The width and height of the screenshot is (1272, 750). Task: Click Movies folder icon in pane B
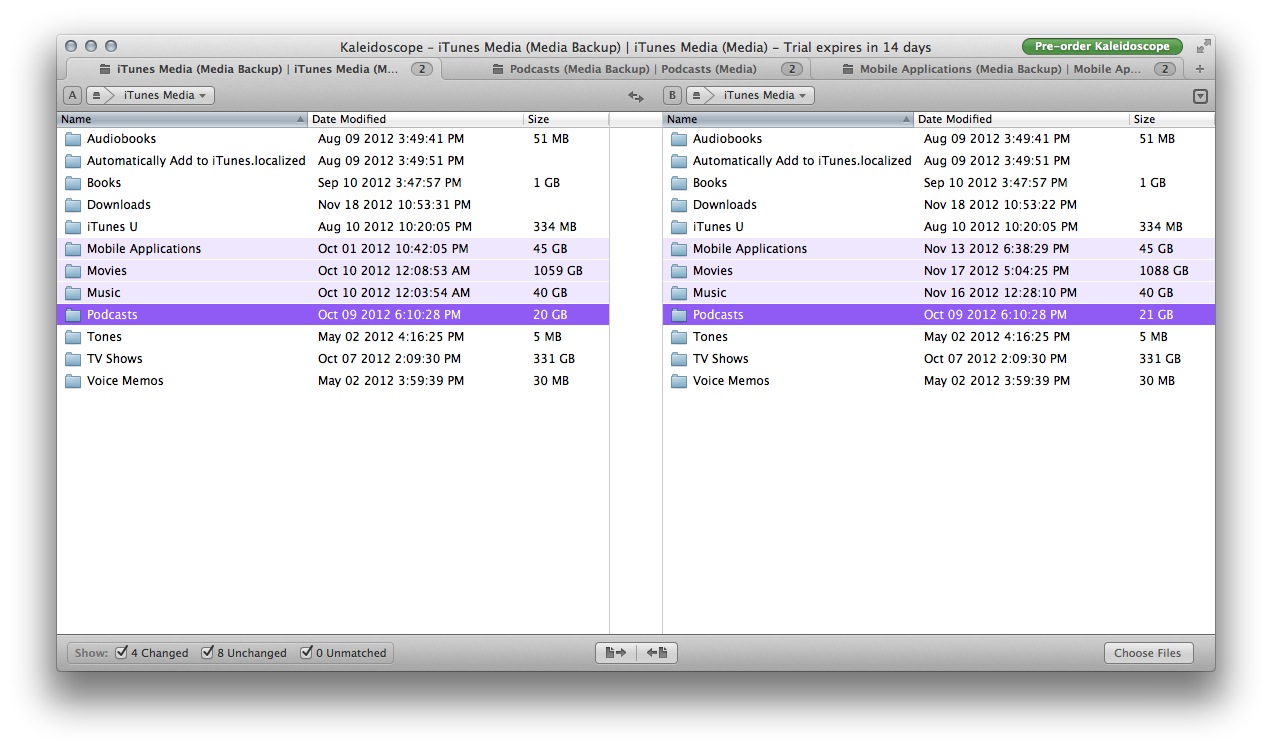click(679, 271)
